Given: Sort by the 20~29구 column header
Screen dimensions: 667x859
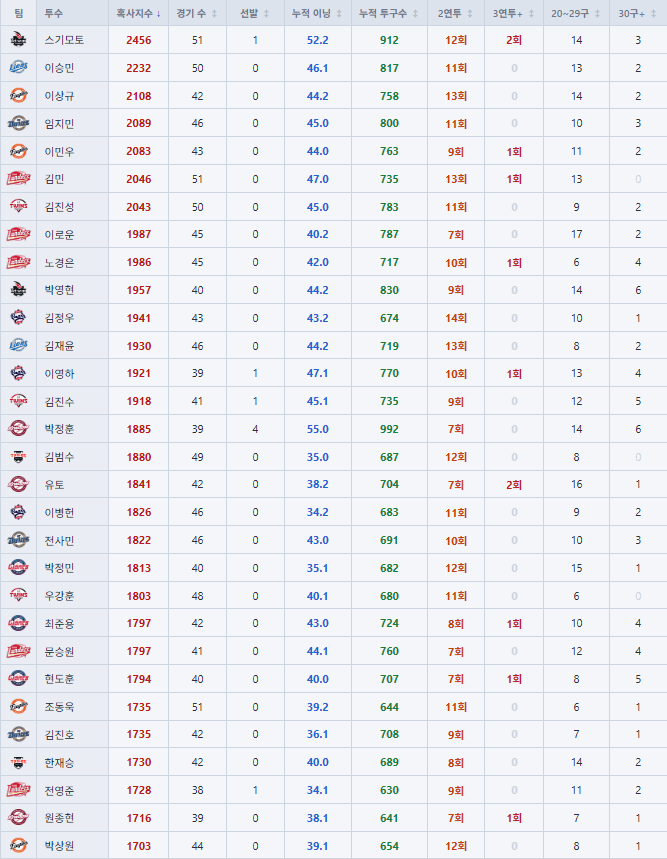Looking at the screenshot, I should click(x=576, y=13).
